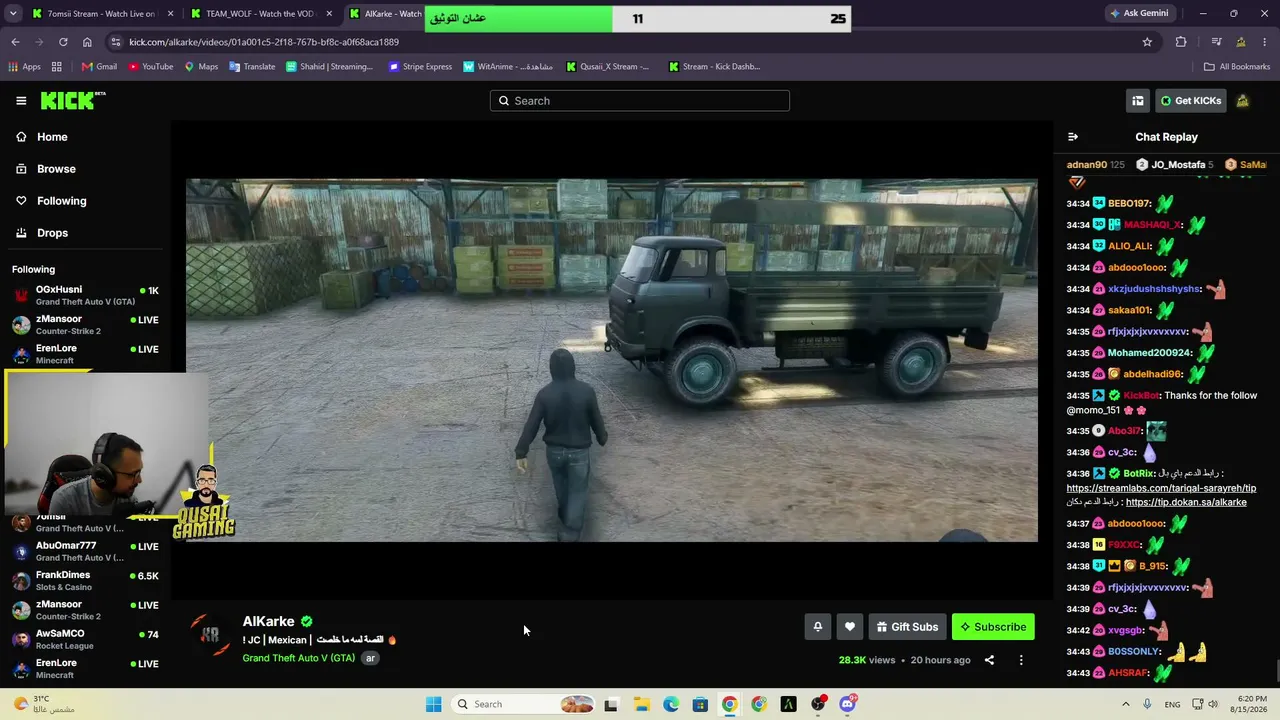The width and height of the screenshot is (1280, 720).
Task: Toggle notifications bell for AlKarke
Action: tap(817, 627)
